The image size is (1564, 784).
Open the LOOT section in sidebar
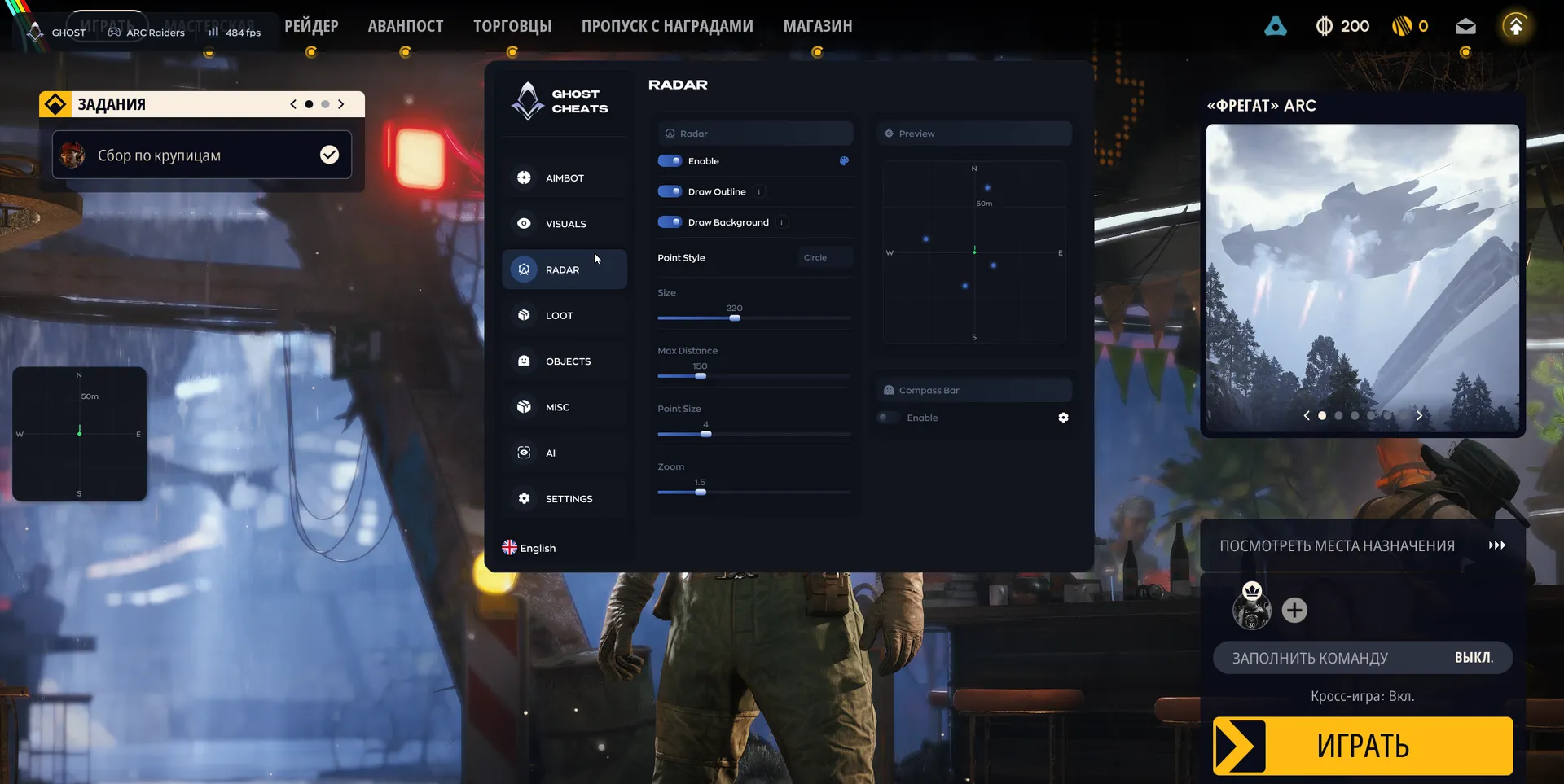pos(564,315)
